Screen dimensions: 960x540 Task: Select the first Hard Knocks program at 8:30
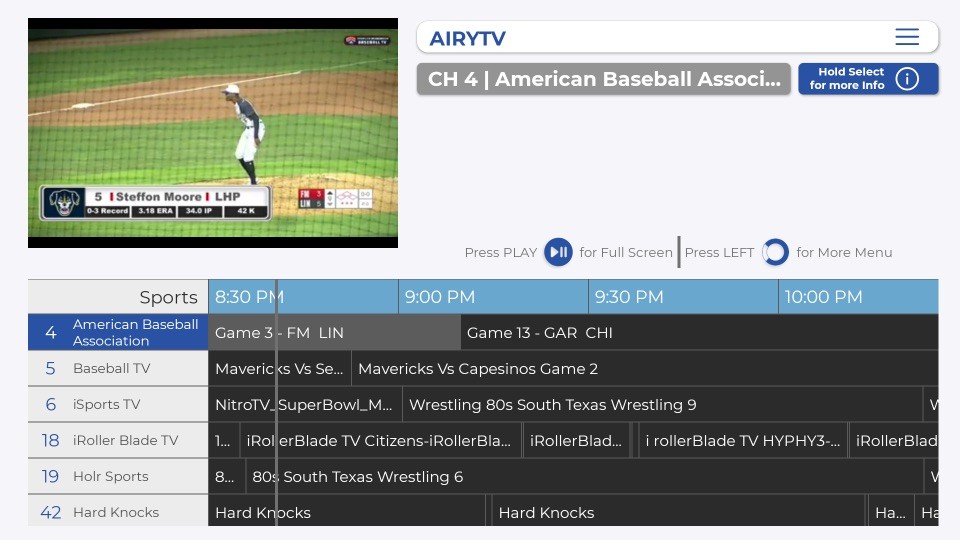pos(347,511)
